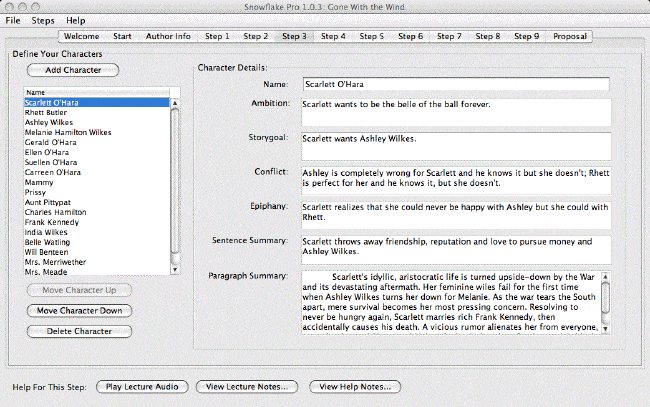
Task: Click in the Name input field
Action: [456, 84]
